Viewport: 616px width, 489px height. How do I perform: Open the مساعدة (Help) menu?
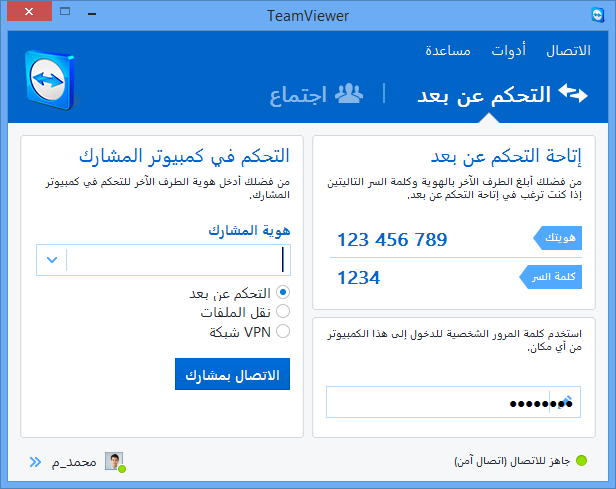coord(448,51)
